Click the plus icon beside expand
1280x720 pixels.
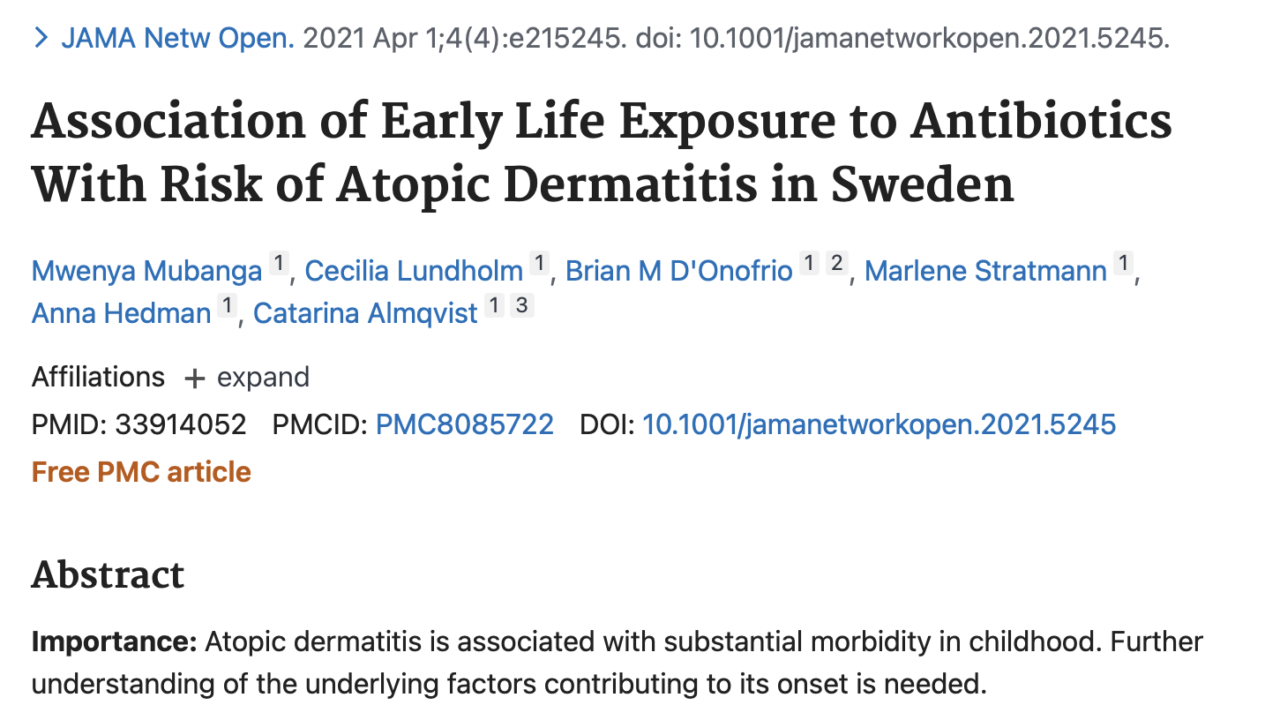[x=194, y=378]
